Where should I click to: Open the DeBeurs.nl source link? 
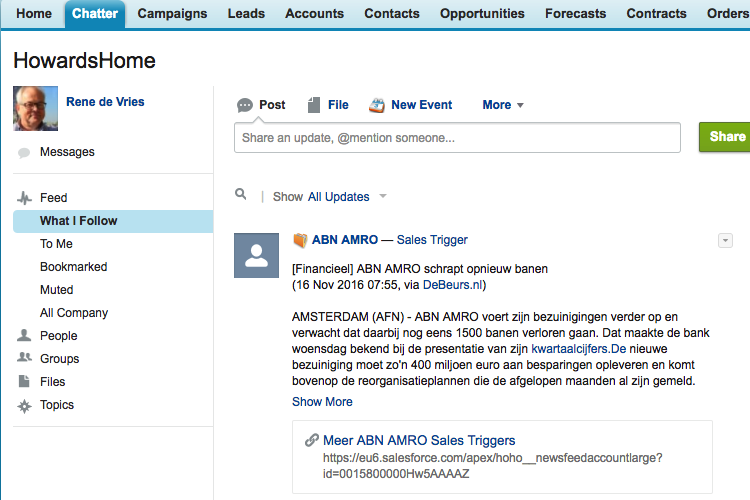452,285
